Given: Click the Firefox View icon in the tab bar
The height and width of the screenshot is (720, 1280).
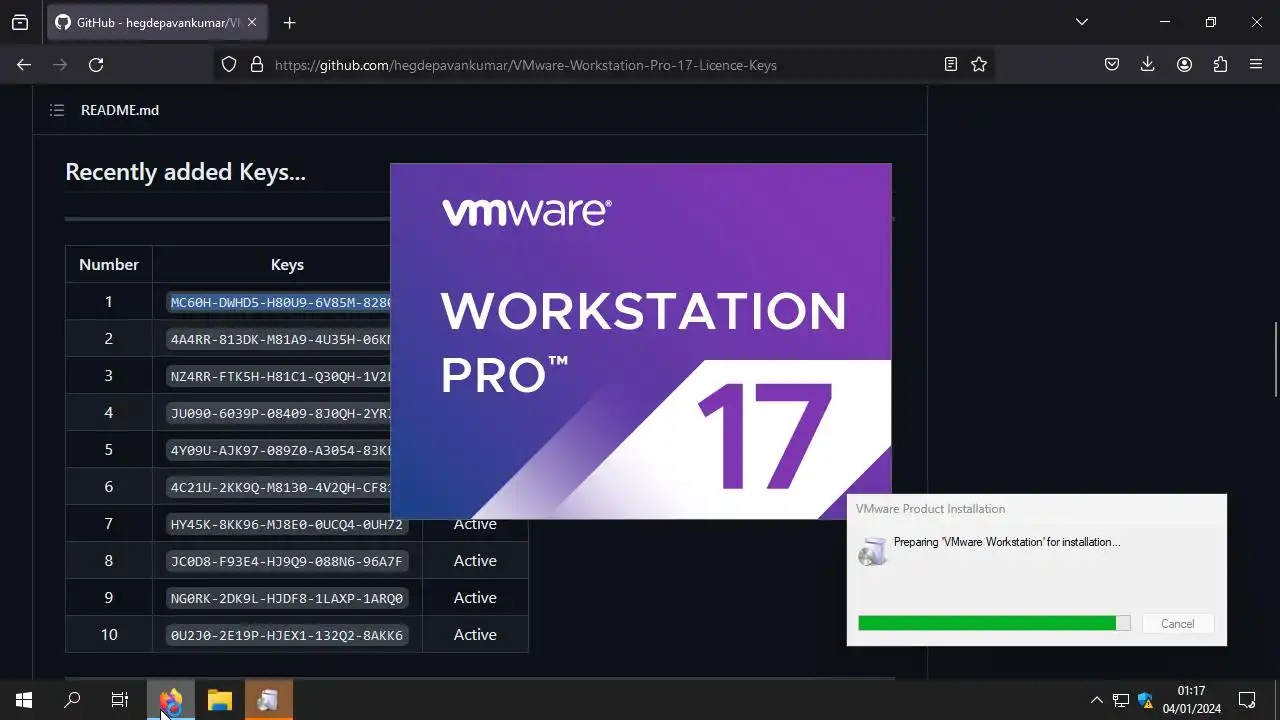Looking at the screenshot, I should (x=20, y=22).
